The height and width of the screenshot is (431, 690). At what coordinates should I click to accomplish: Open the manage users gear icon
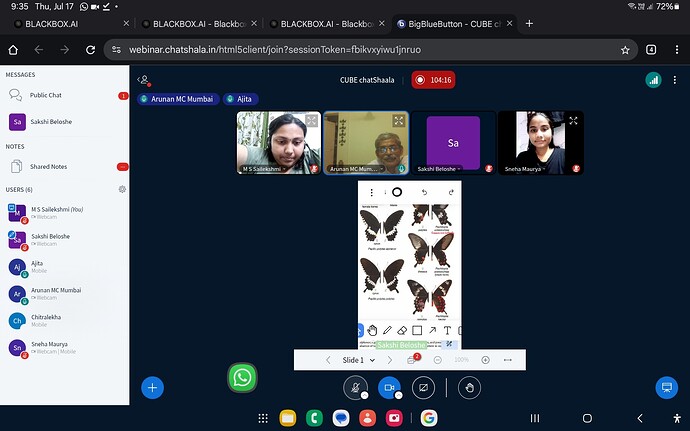click(x=122, y=189)
